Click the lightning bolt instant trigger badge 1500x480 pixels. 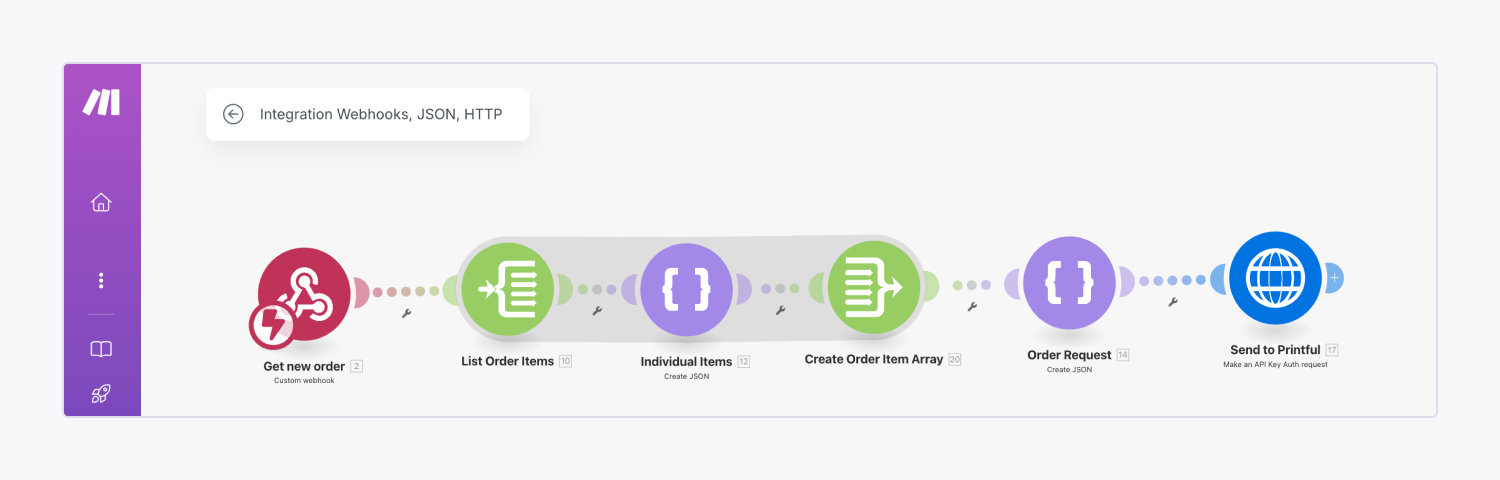(272, 324)
